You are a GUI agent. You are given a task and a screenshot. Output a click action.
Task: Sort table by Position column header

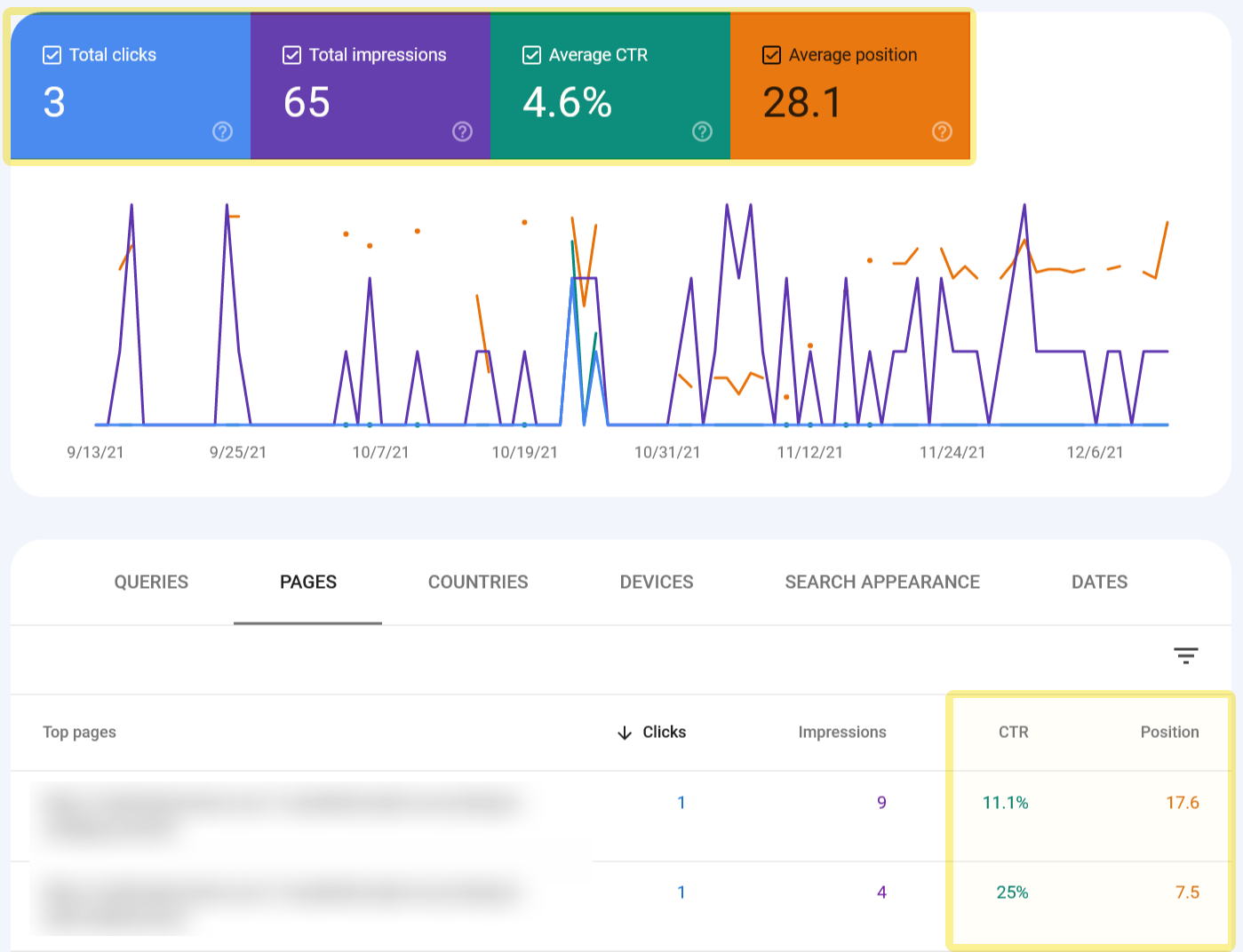(1169, 732)
